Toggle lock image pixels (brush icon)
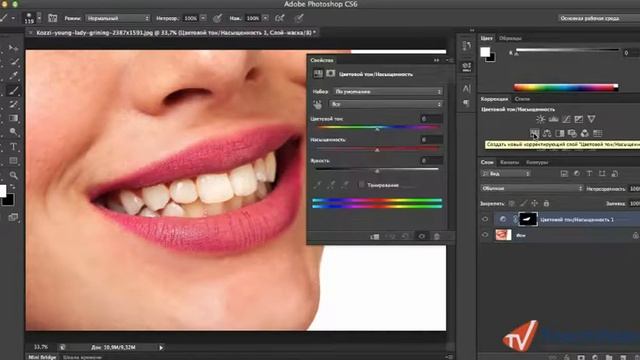Screen dimensions: 640x360 (523, 203)
